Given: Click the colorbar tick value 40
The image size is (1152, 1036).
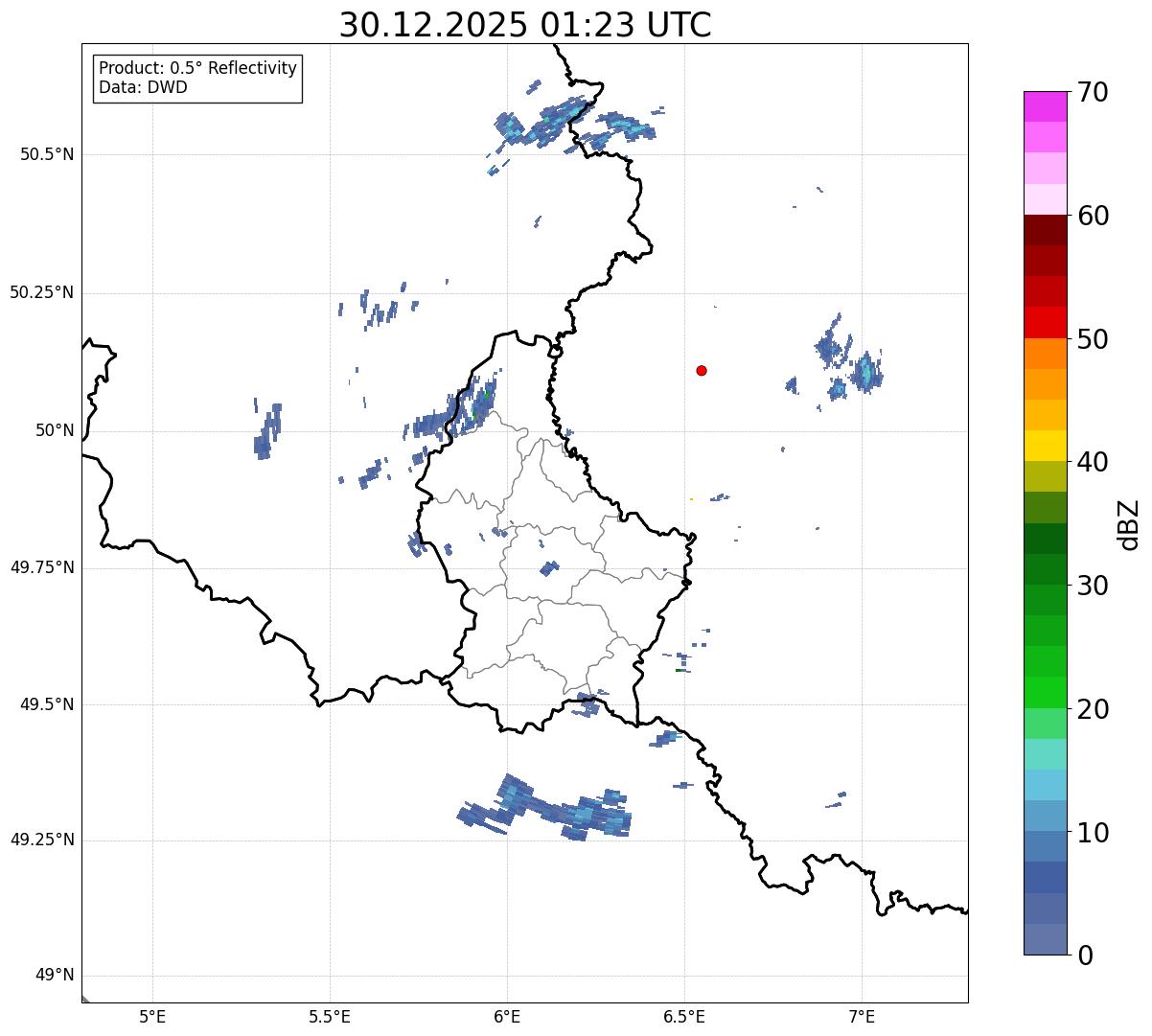Looking at the screenshot, I should pos(1094,462).
